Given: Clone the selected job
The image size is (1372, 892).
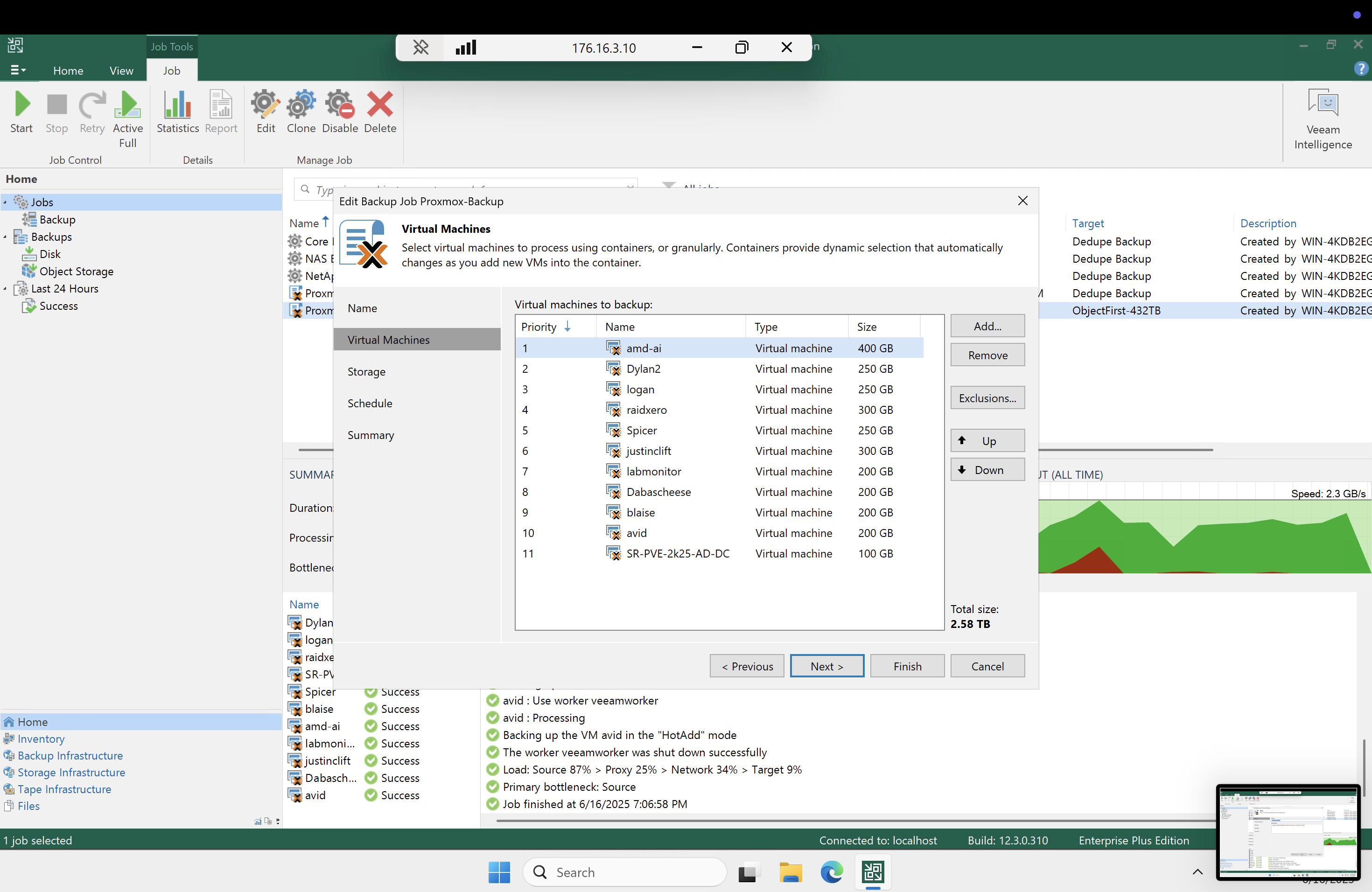Looking at the screenshot, I should coord(301,113).
